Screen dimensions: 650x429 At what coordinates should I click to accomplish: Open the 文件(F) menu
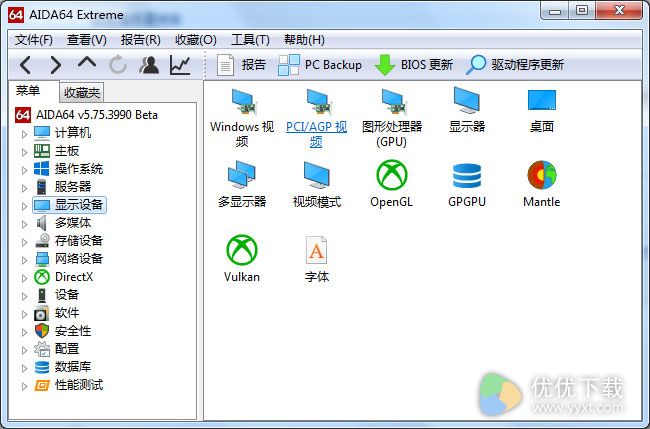34,40
